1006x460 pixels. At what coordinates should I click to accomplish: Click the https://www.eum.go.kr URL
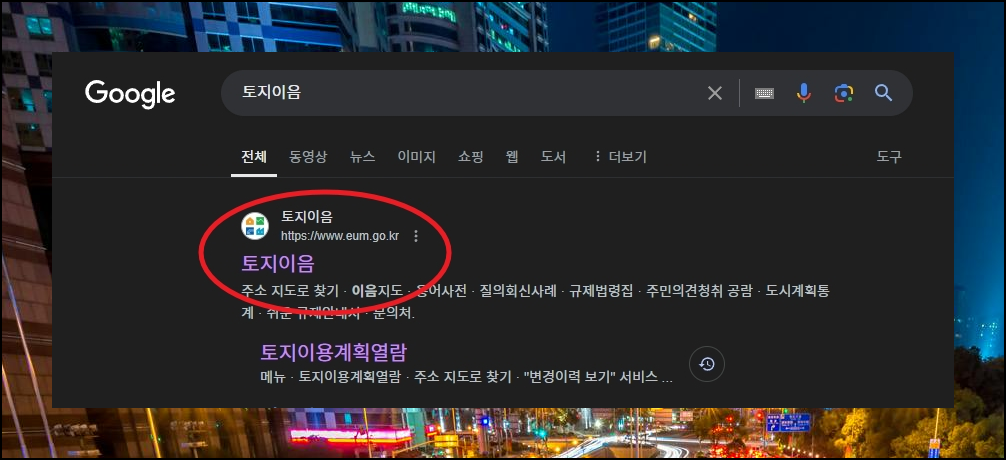[x=340, y=236]
